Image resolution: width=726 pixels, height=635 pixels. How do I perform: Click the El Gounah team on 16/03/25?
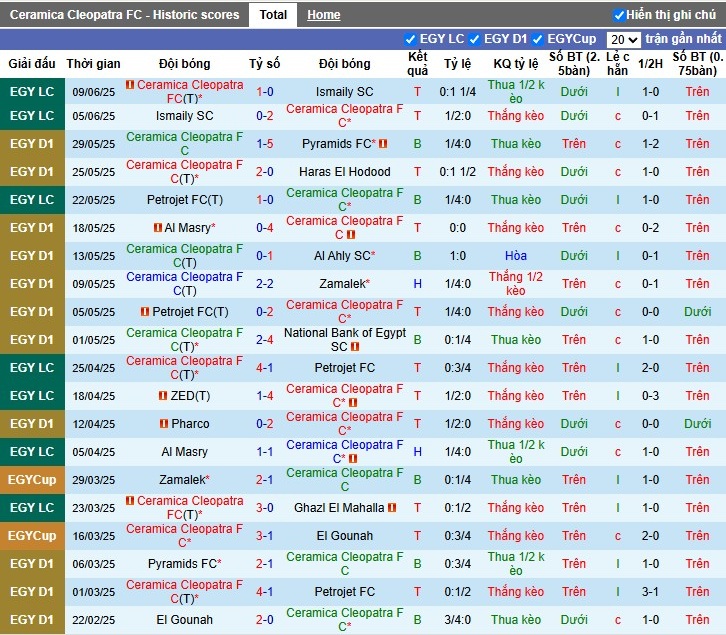(344, 536)
